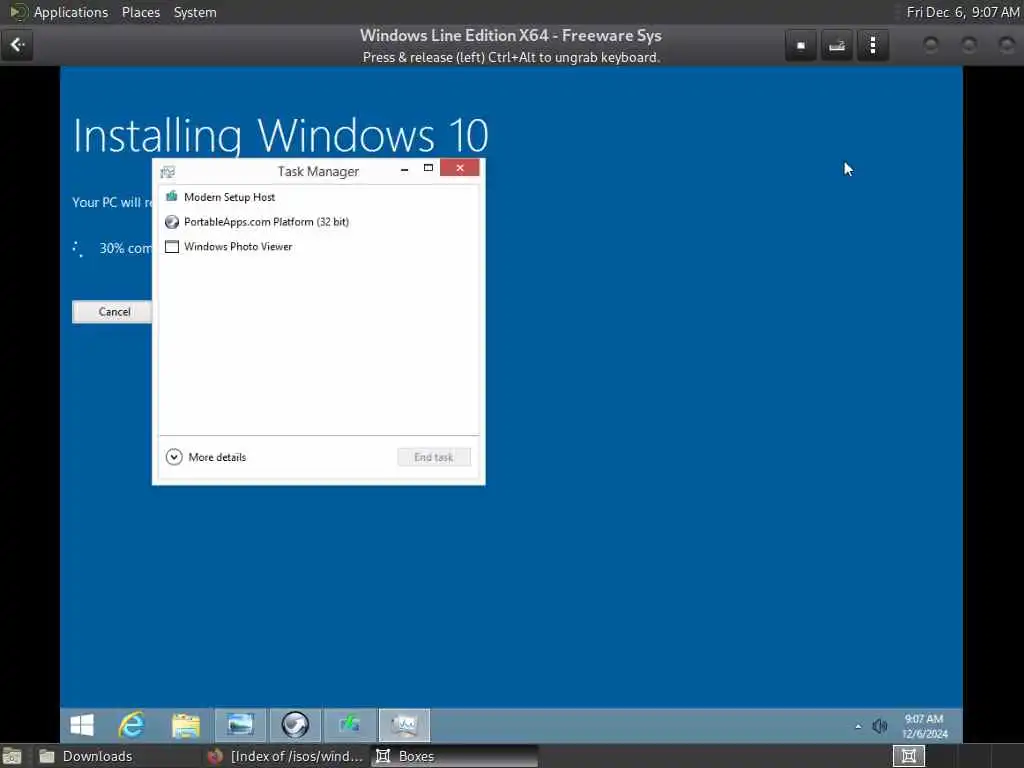This screenshot has width=1024, height=768.
Task: Open the Boxes three-dot actions menu
Action: click(872, 46)
